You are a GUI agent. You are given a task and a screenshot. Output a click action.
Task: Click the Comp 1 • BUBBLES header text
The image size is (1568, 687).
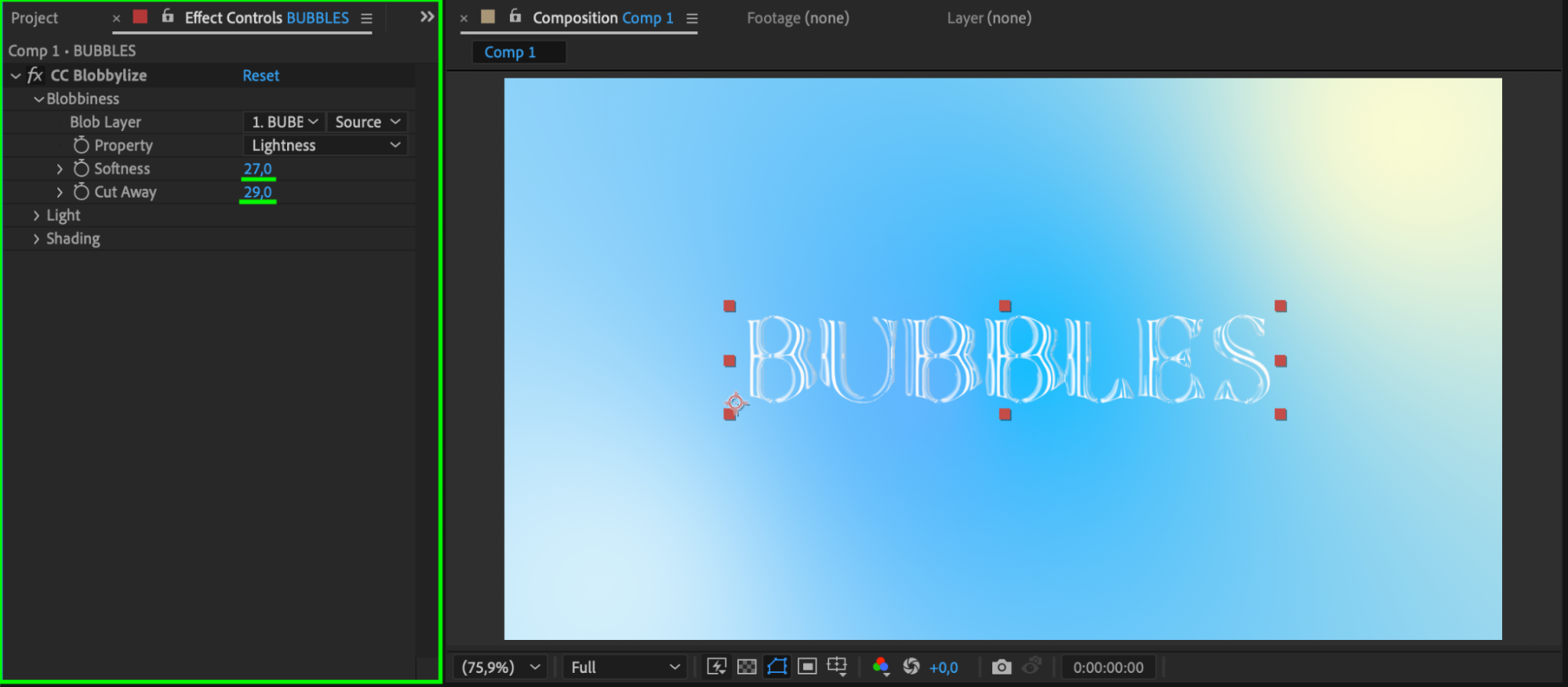72,51
